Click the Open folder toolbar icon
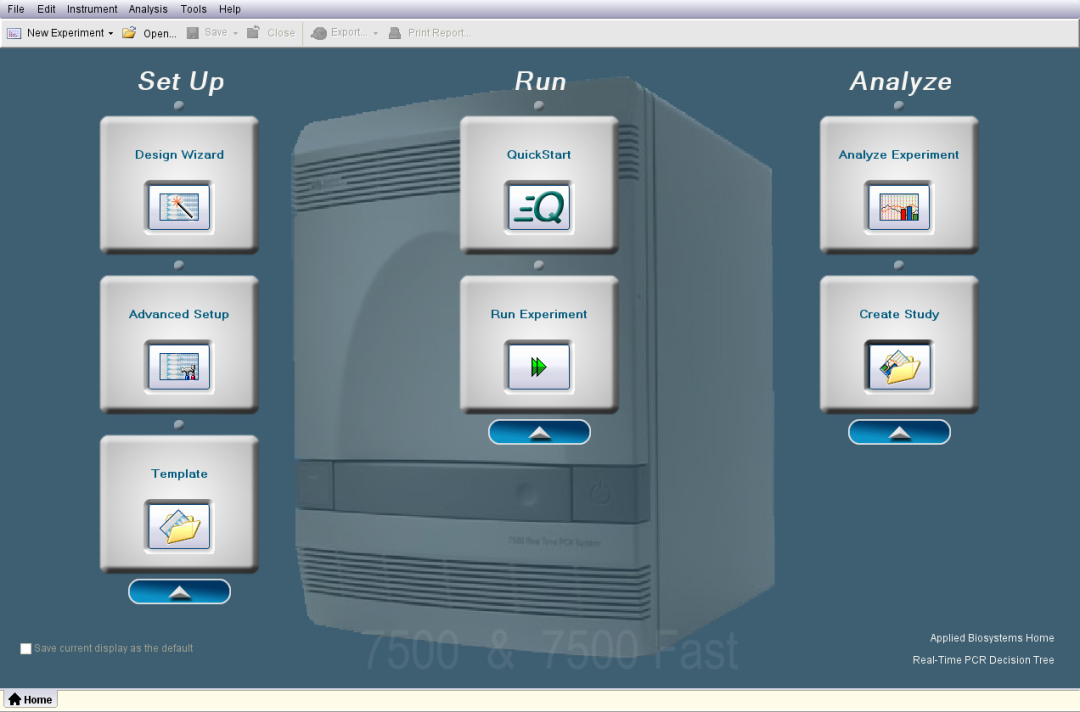This screenshot has width=1080, height=712. pyautogui.click(x=130, y=33)
